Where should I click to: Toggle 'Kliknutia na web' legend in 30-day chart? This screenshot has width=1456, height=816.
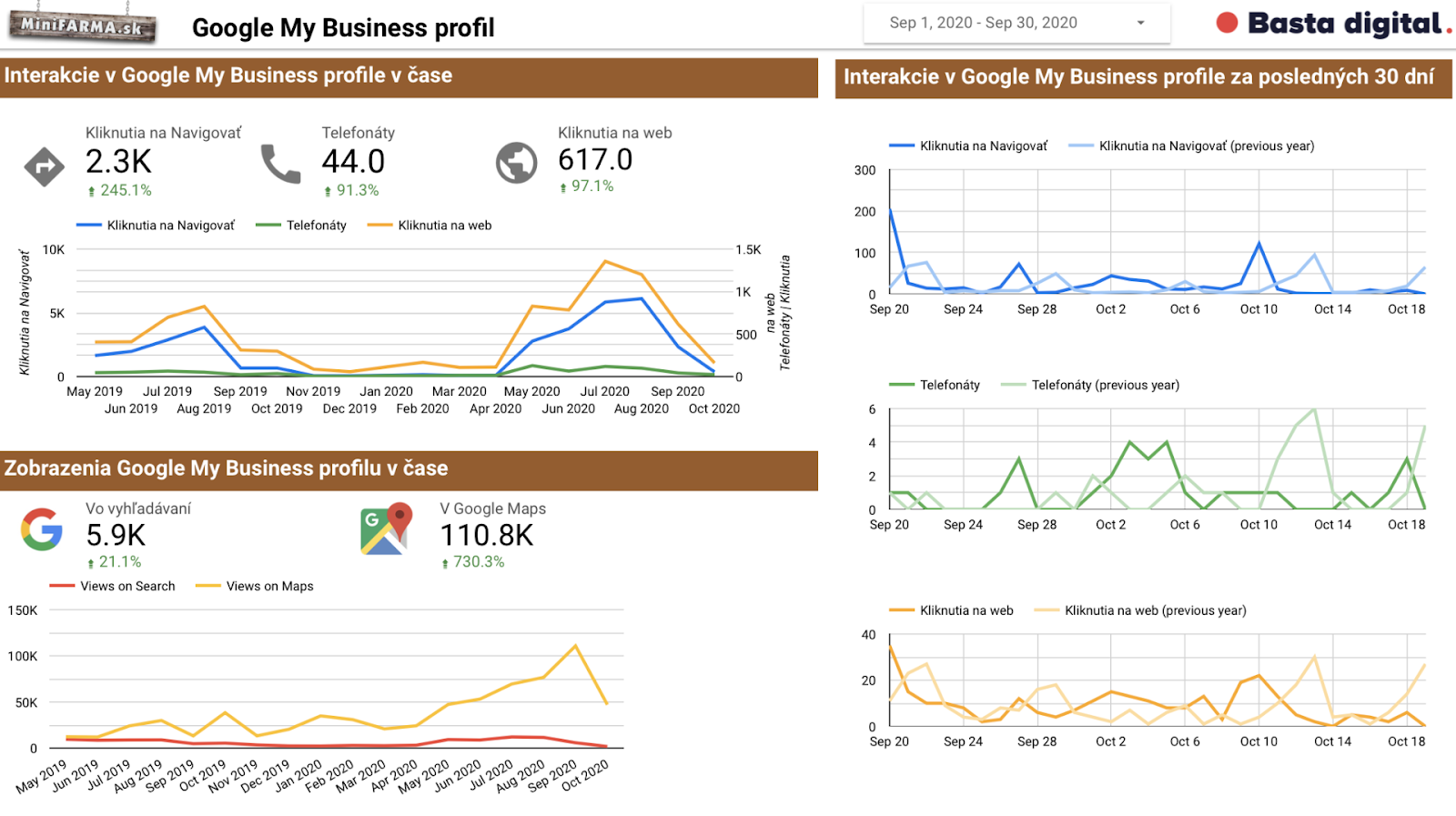951,611
